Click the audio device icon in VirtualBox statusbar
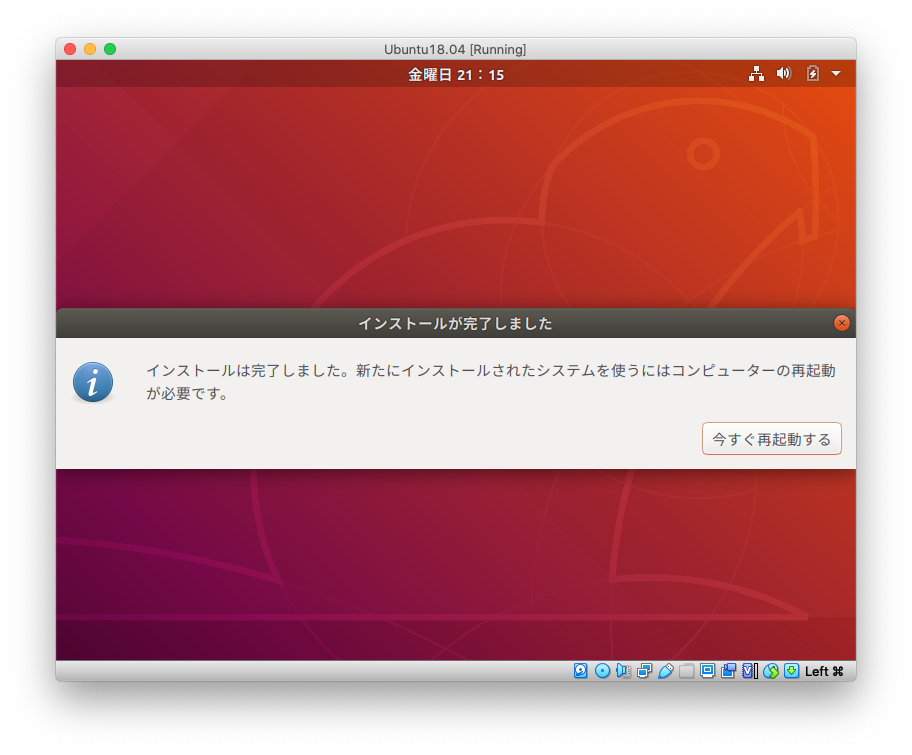912x755 pixels. coord(622,671)
